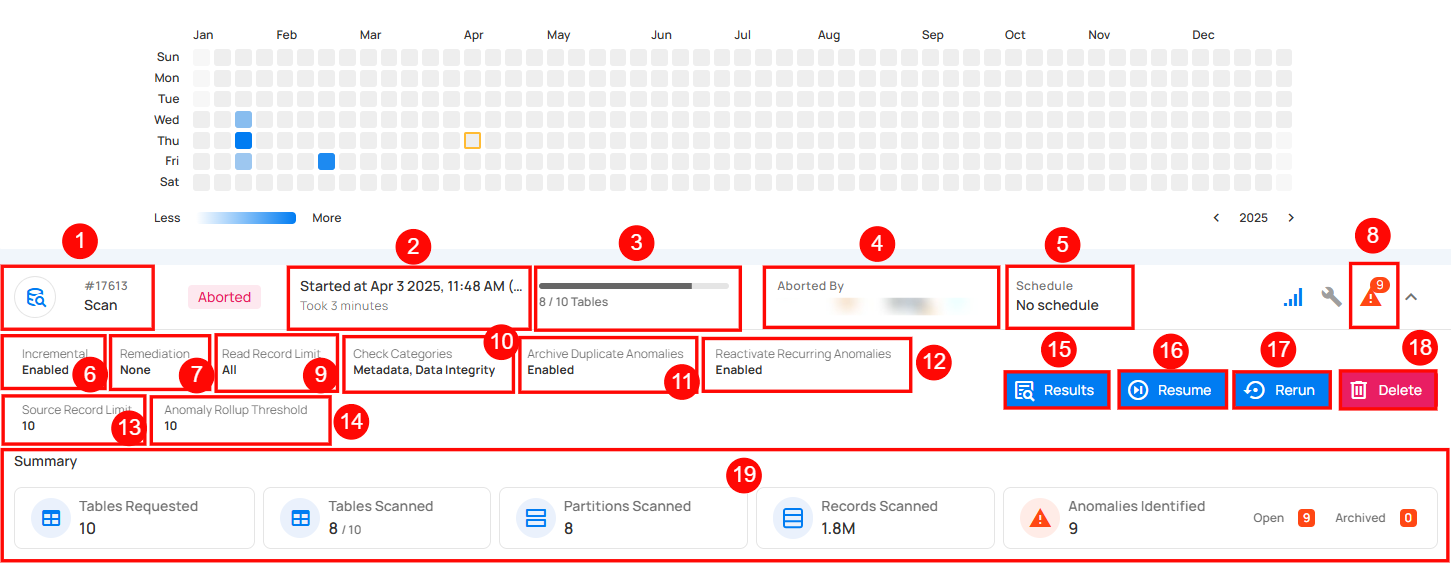Click the Tables Scanned summary icon
This screenshot has width=1451, height=564.
(x=299, y=518)
